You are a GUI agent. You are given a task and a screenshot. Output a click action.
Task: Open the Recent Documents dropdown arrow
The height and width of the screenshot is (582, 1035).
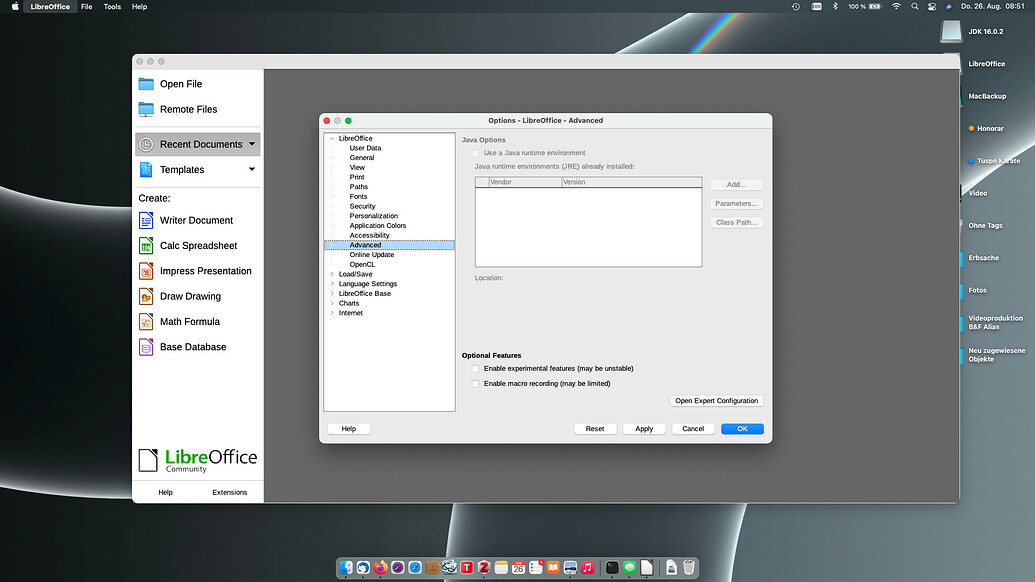(251, 144)
